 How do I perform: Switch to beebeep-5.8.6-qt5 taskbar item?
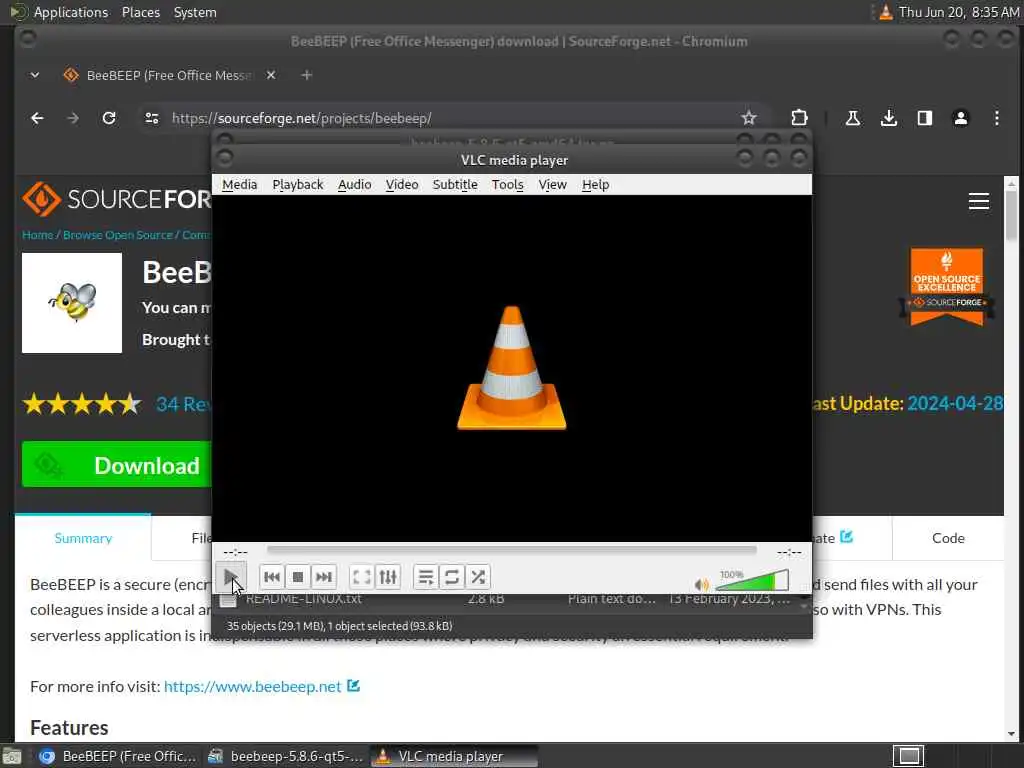[285, 756]
